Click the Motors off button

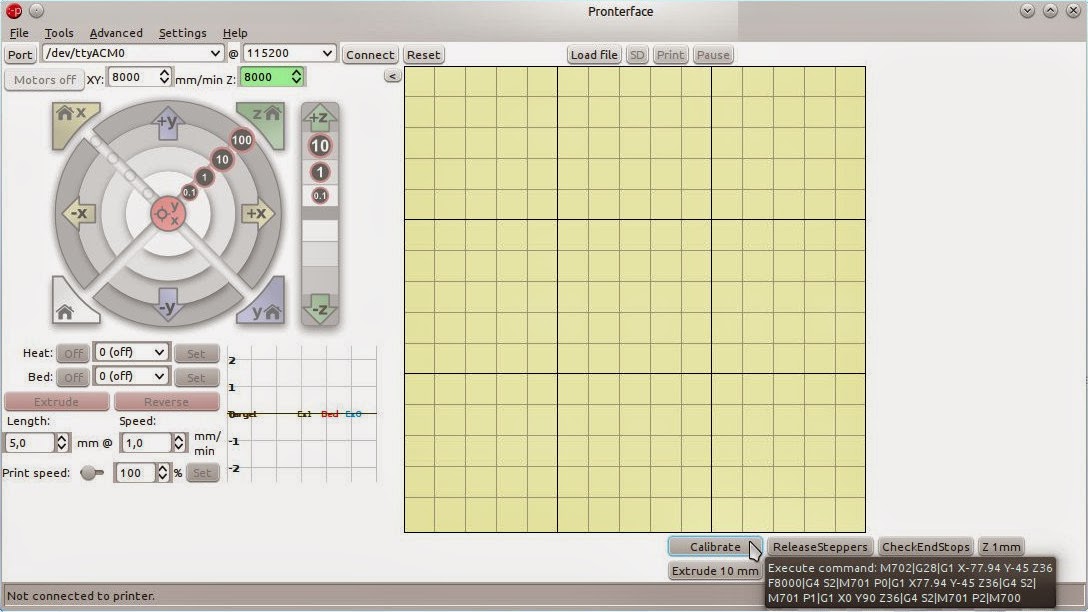point(44,80)
